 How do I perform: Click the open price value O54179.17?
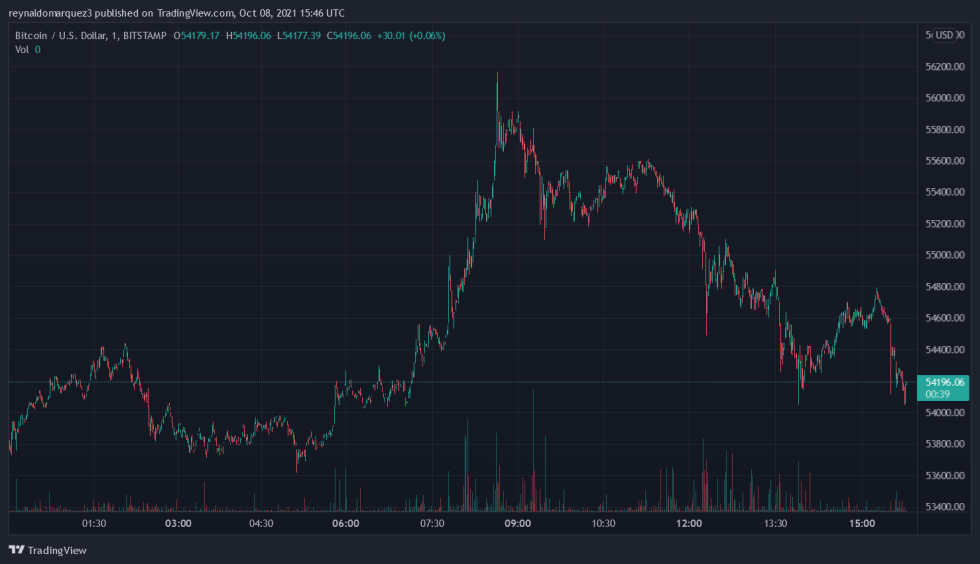pos(198,36)
